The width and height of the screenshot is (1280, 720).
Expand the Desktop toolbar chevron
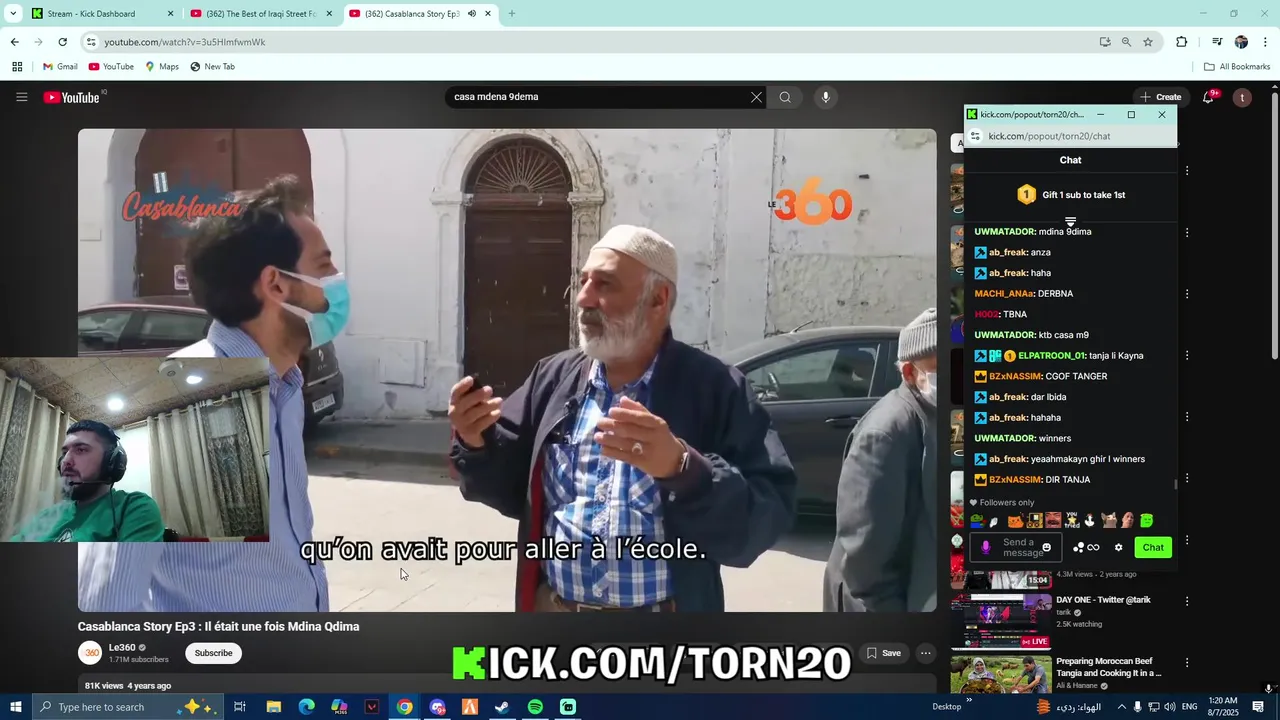point(968,701)
